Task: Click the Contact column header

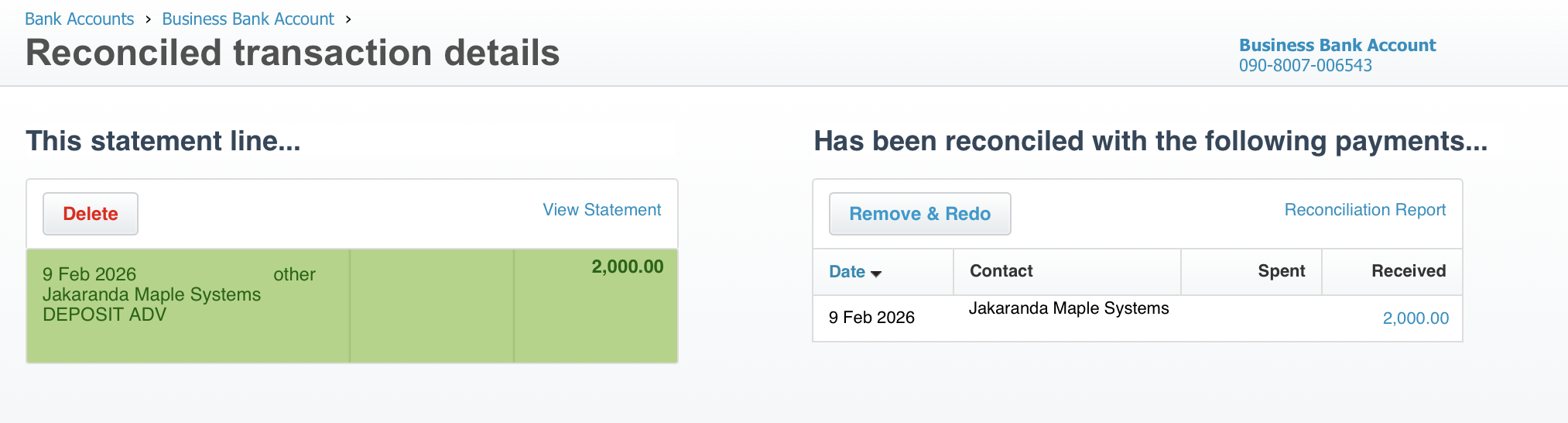Action: pos(1001,271)
